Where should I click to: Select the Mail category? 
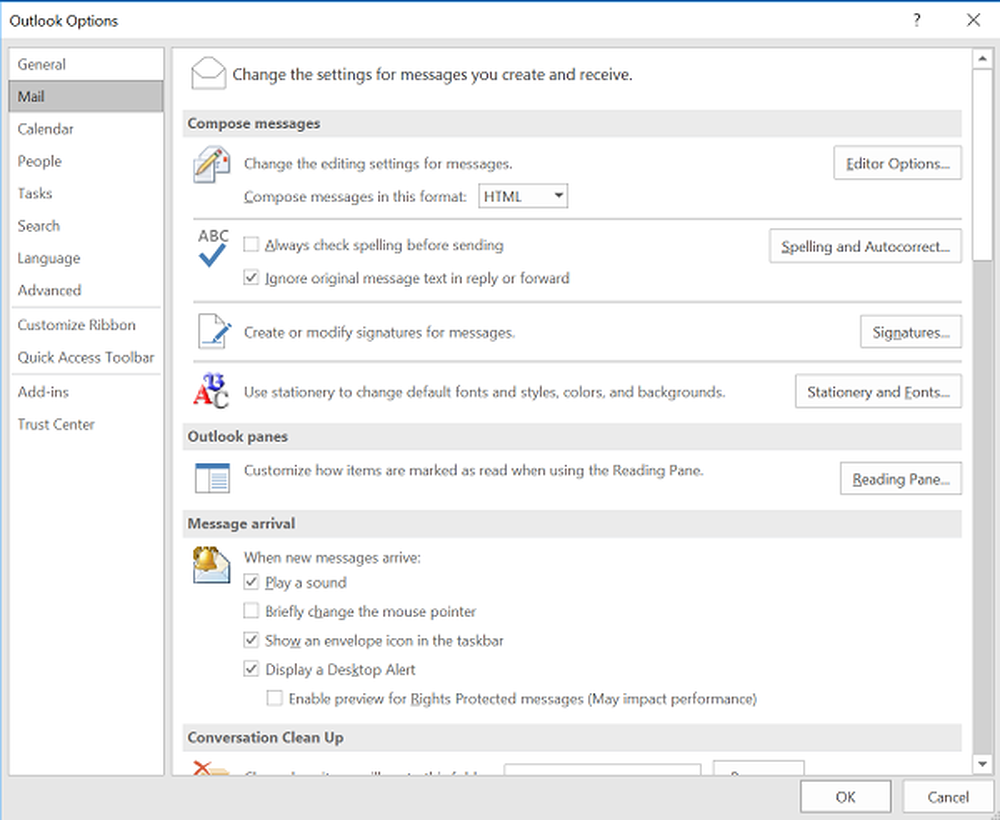coord(86,96)
